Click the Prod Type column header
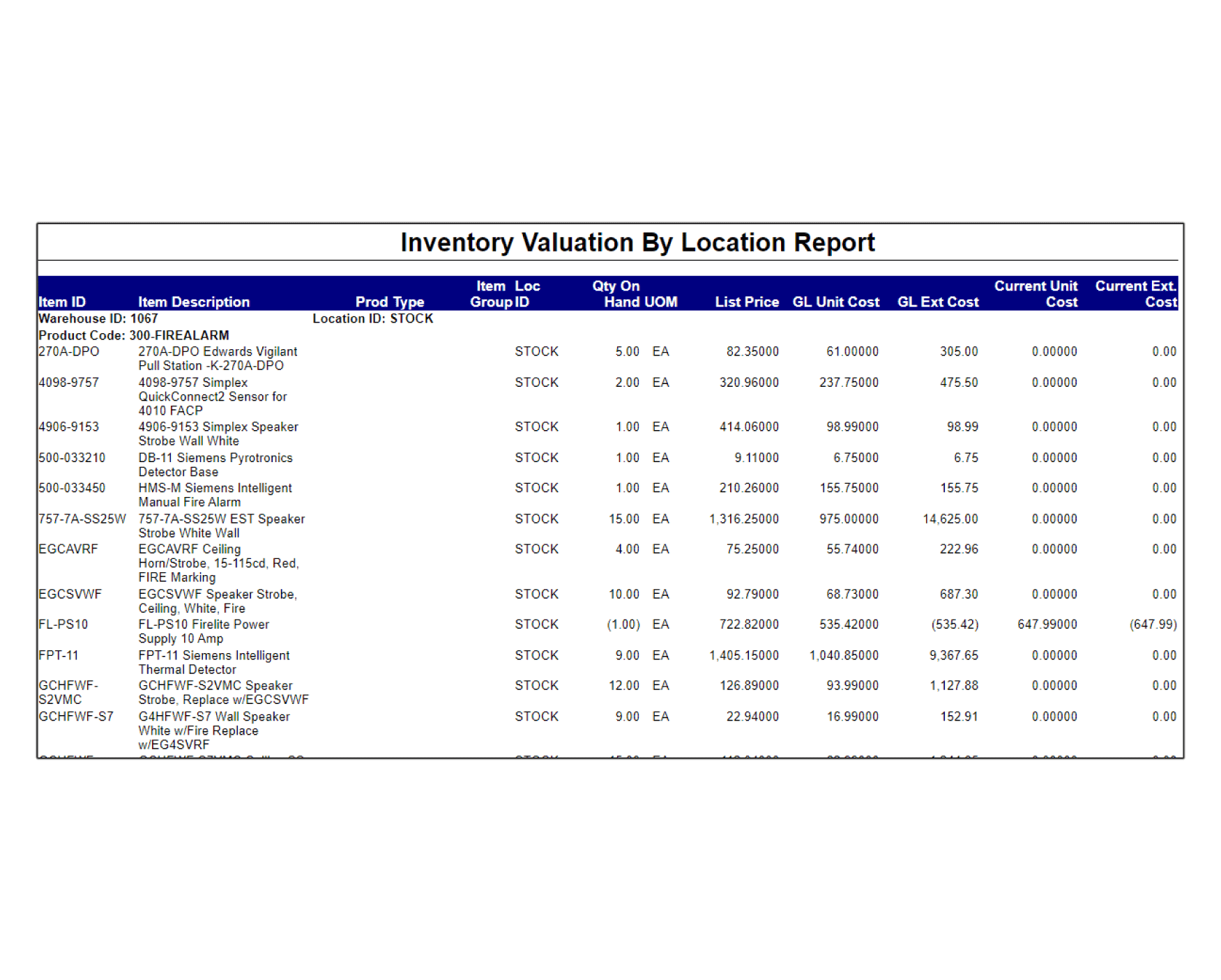 389,302
